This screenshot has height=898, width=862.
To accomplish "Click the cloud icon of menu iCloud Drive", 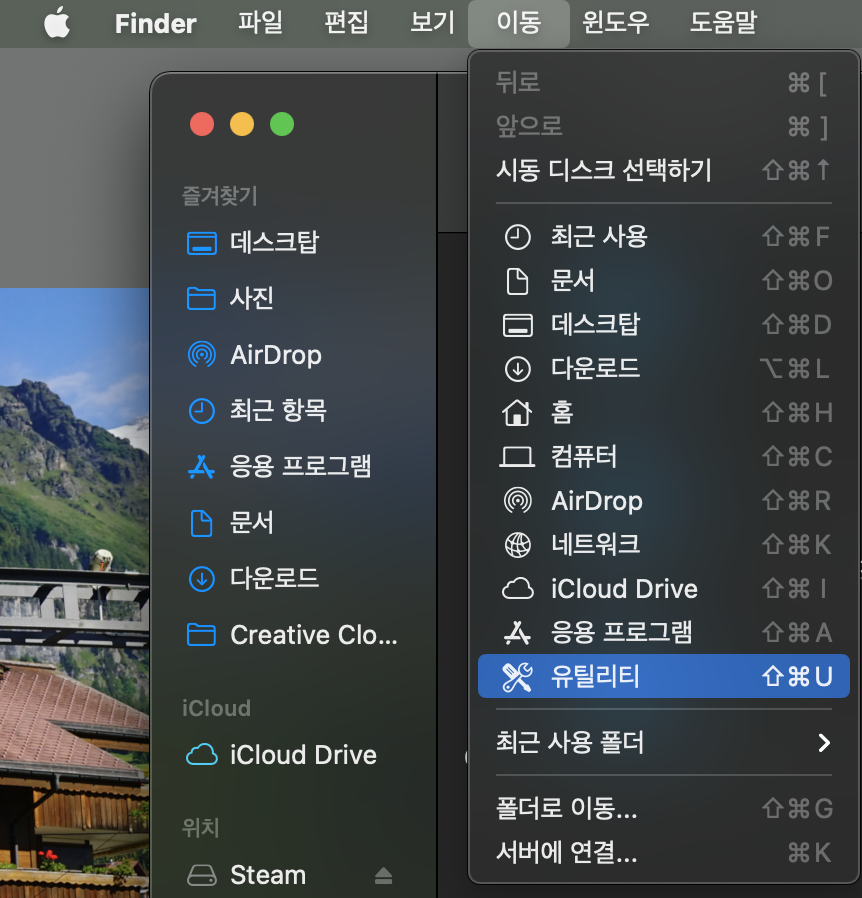I will click(518, 589).
